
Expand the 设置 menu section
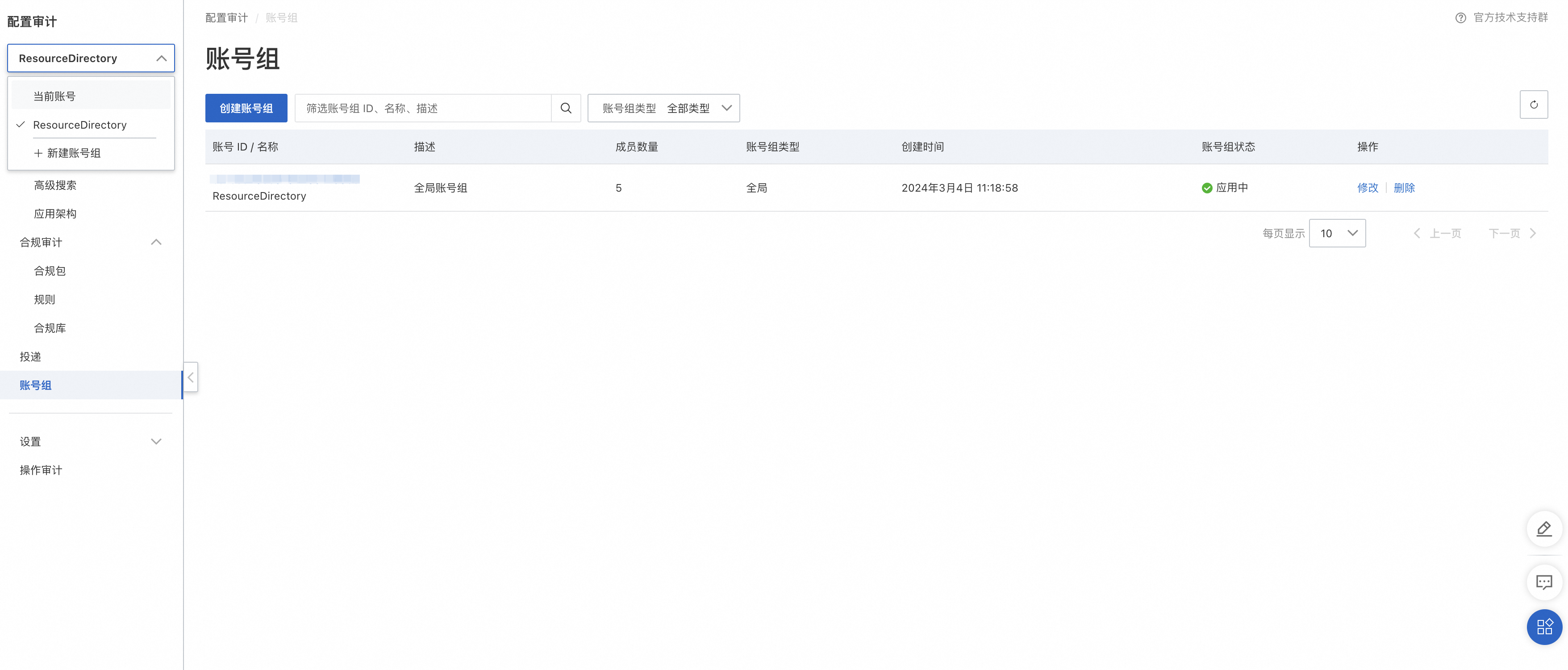tap(156, 442)
